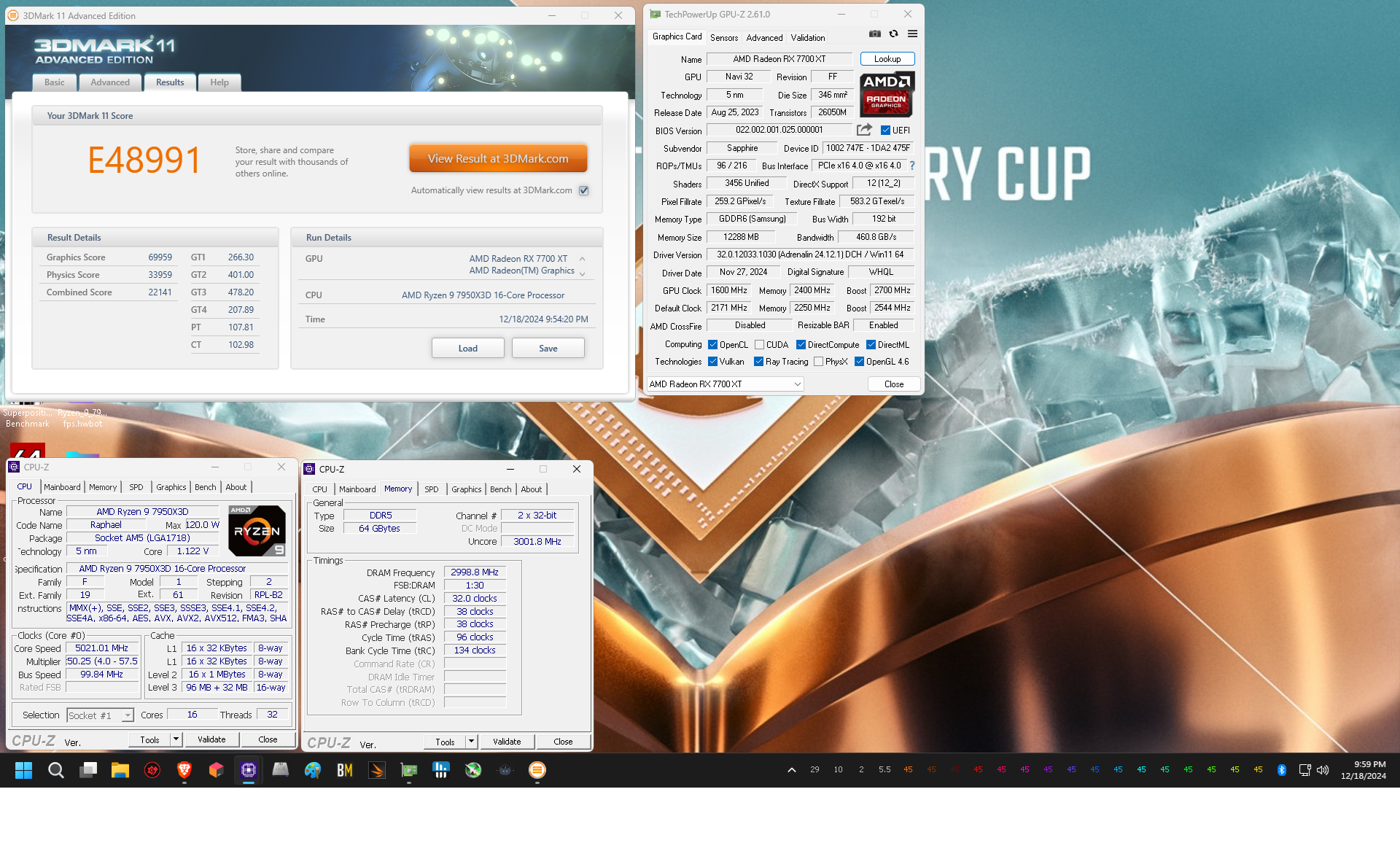Open AMD Software red taskbar icon
This screenshot has width=1400, height=843.
coord(152,770)
